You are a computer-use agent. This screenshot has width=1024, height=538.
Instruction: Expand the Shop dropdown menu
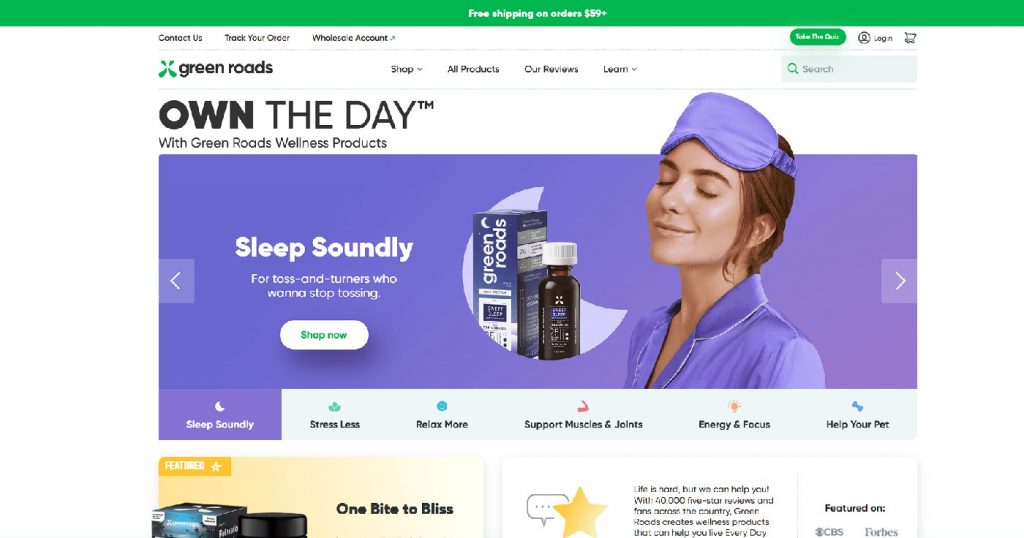[x=406, y=69]
